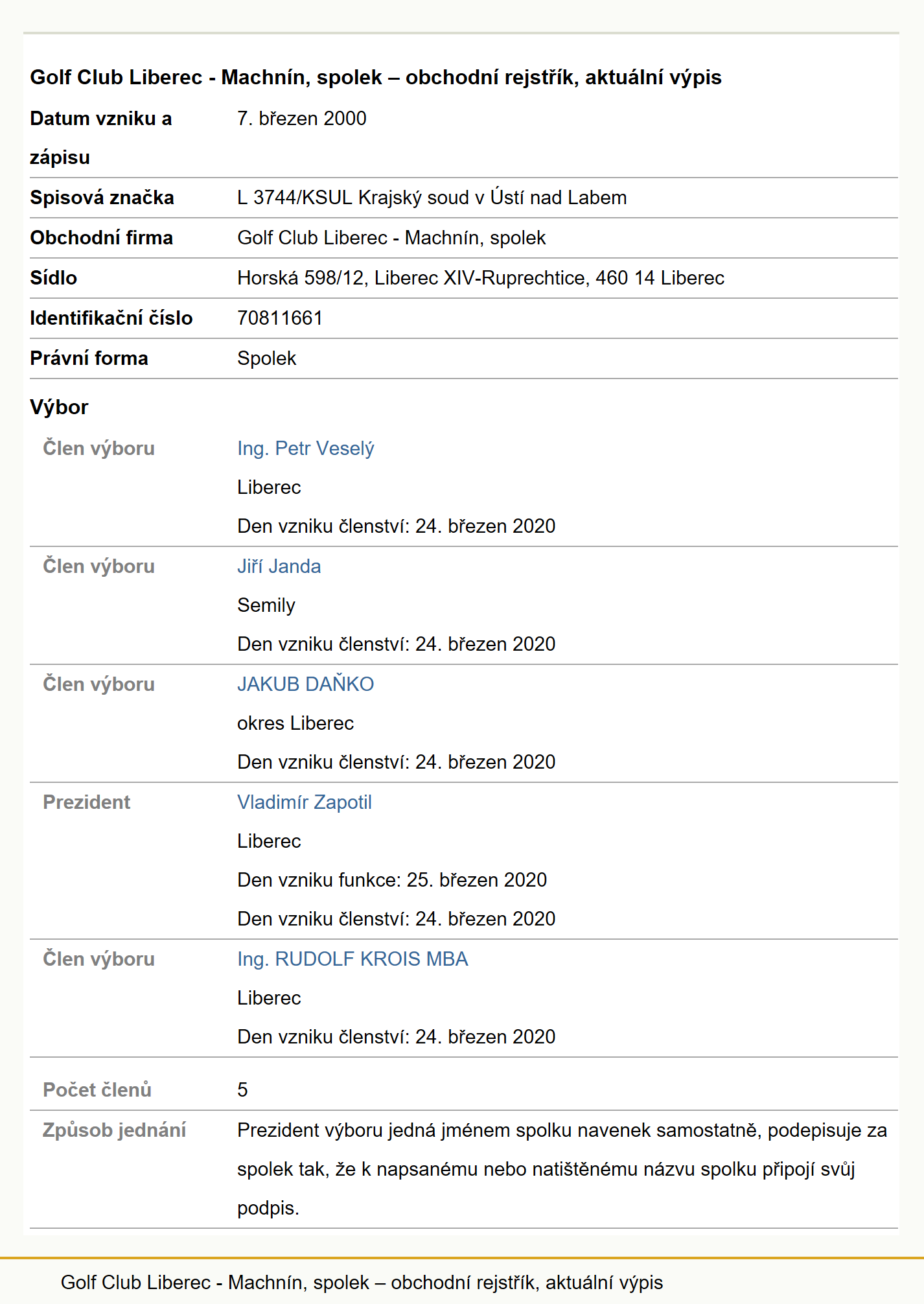Open the JAKUB DAŇKO link
This screenshot has width=924, height=1304.
(x=306, y=684)
